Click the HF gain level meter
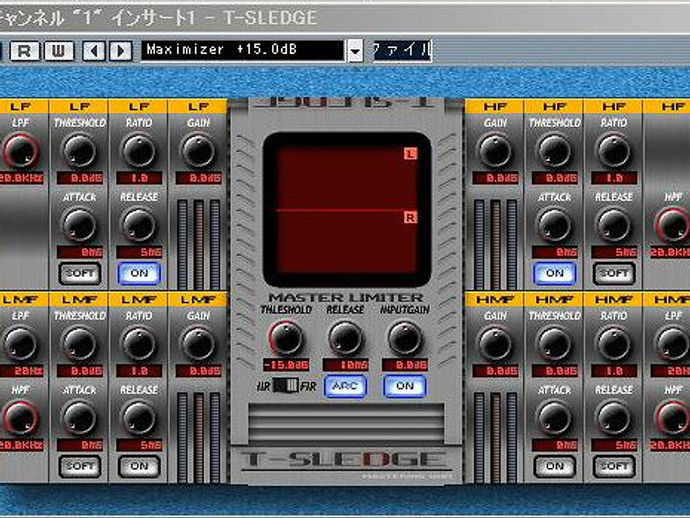 coord(495,244)
